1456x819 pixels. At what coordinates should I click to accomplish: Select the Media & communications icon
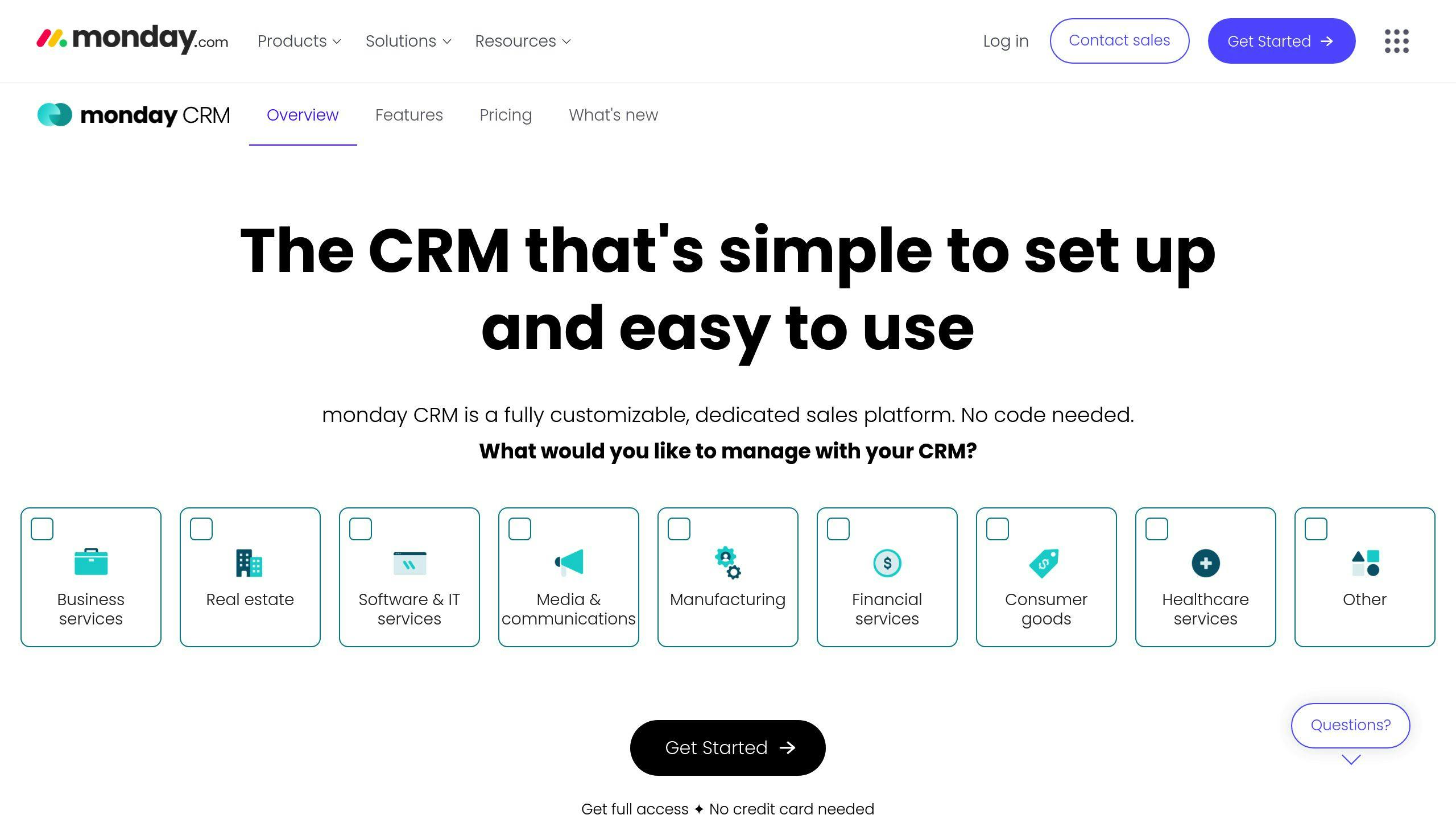point(569,563)
